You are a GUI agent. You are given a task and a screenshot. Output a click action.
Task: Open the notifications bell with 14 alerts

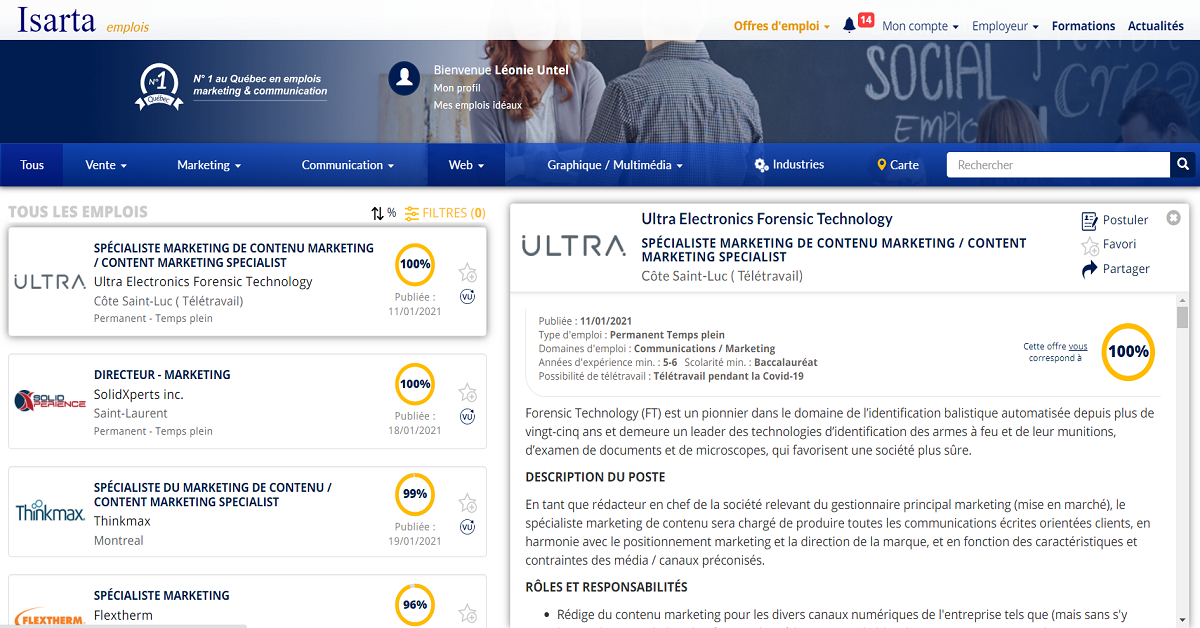click(850, 26)
